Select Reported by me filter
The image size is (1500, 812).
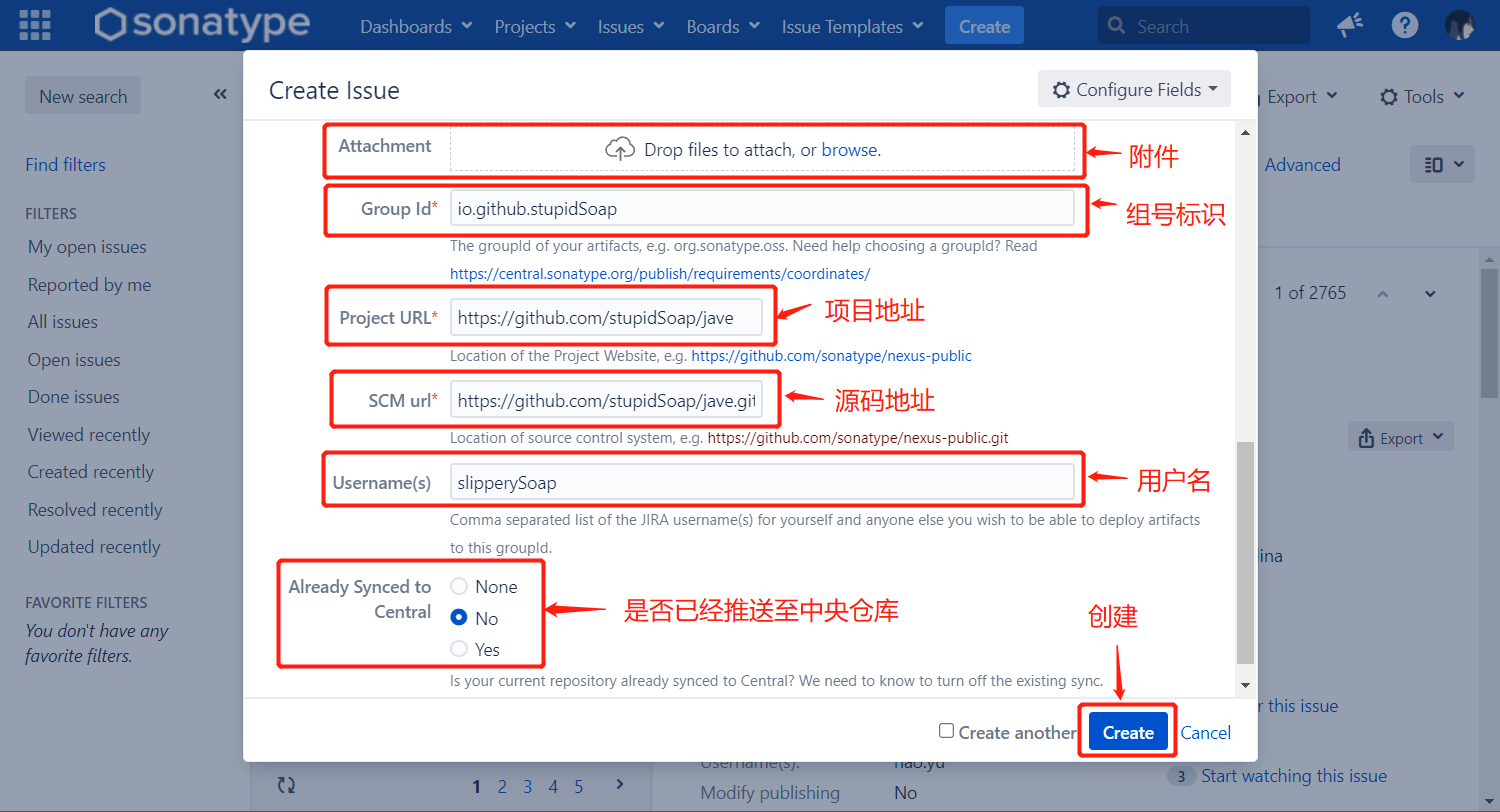(89, 285)
